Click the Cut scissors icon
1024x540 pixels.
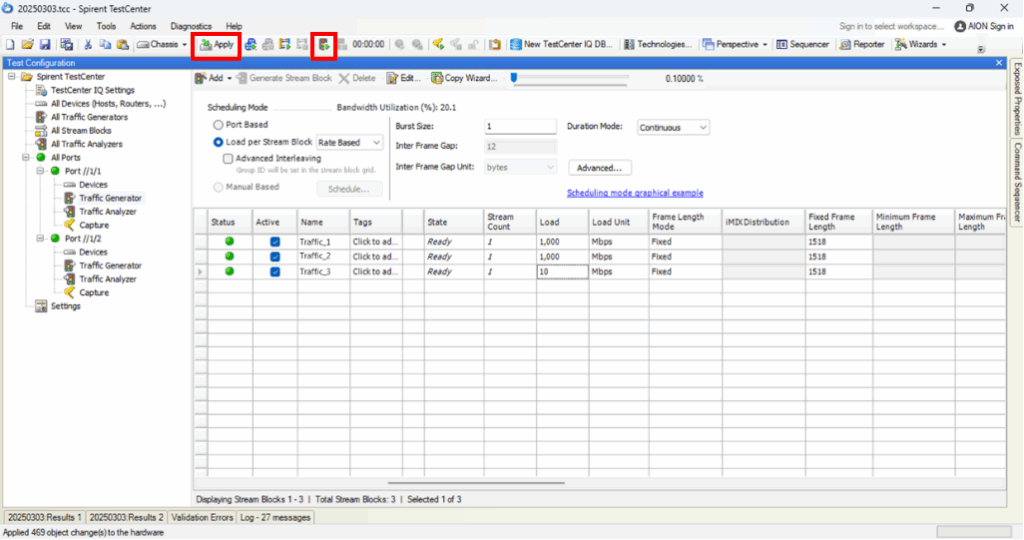pos(88,44)
